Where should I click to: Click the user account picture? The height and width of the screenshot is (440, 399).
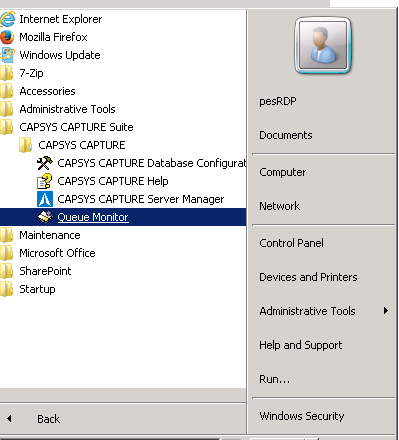pos(323,45)
